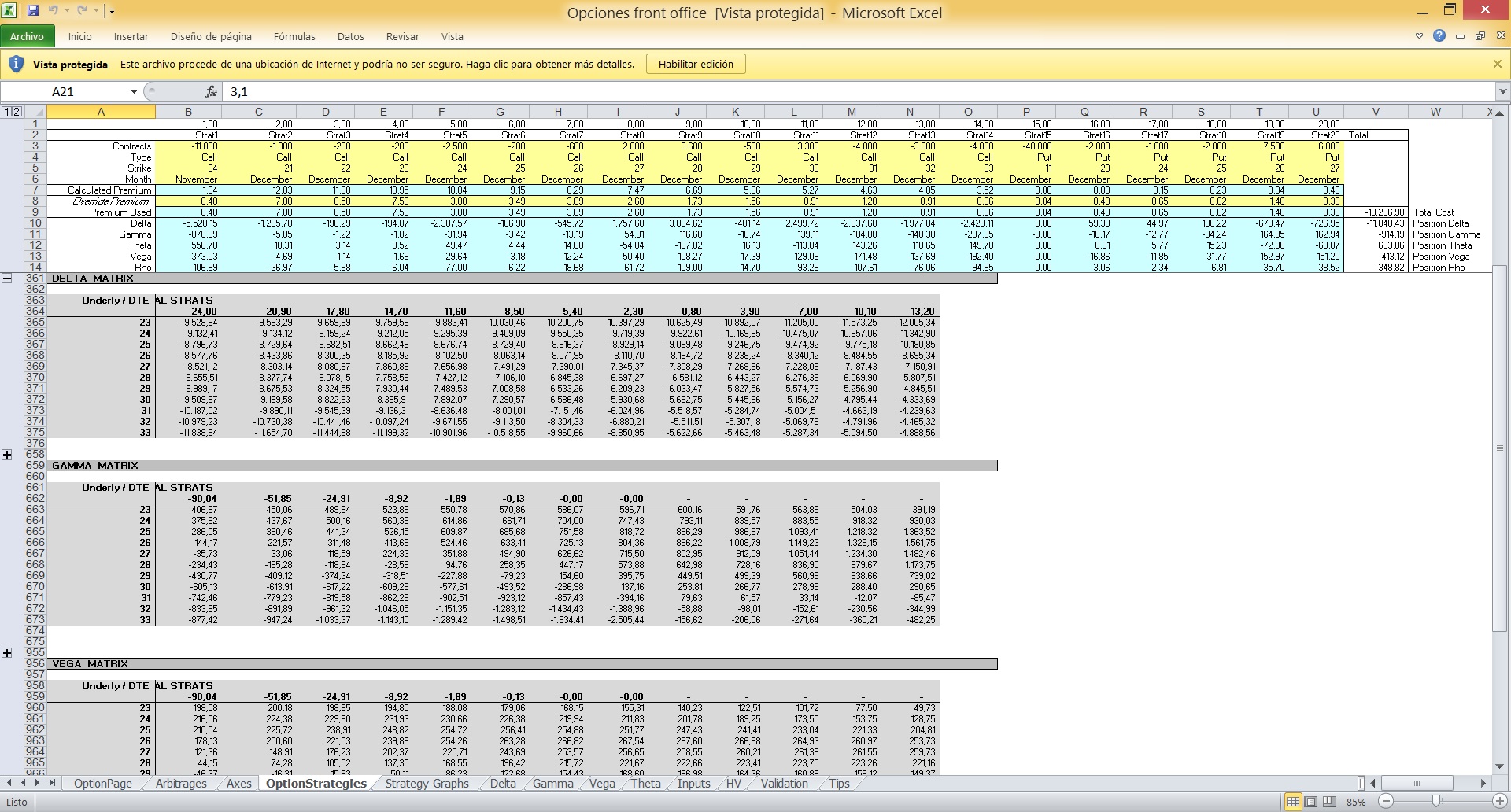Click the formula bar showing 3,1
Screen dimensions: 1511x812
coord(859,91)
